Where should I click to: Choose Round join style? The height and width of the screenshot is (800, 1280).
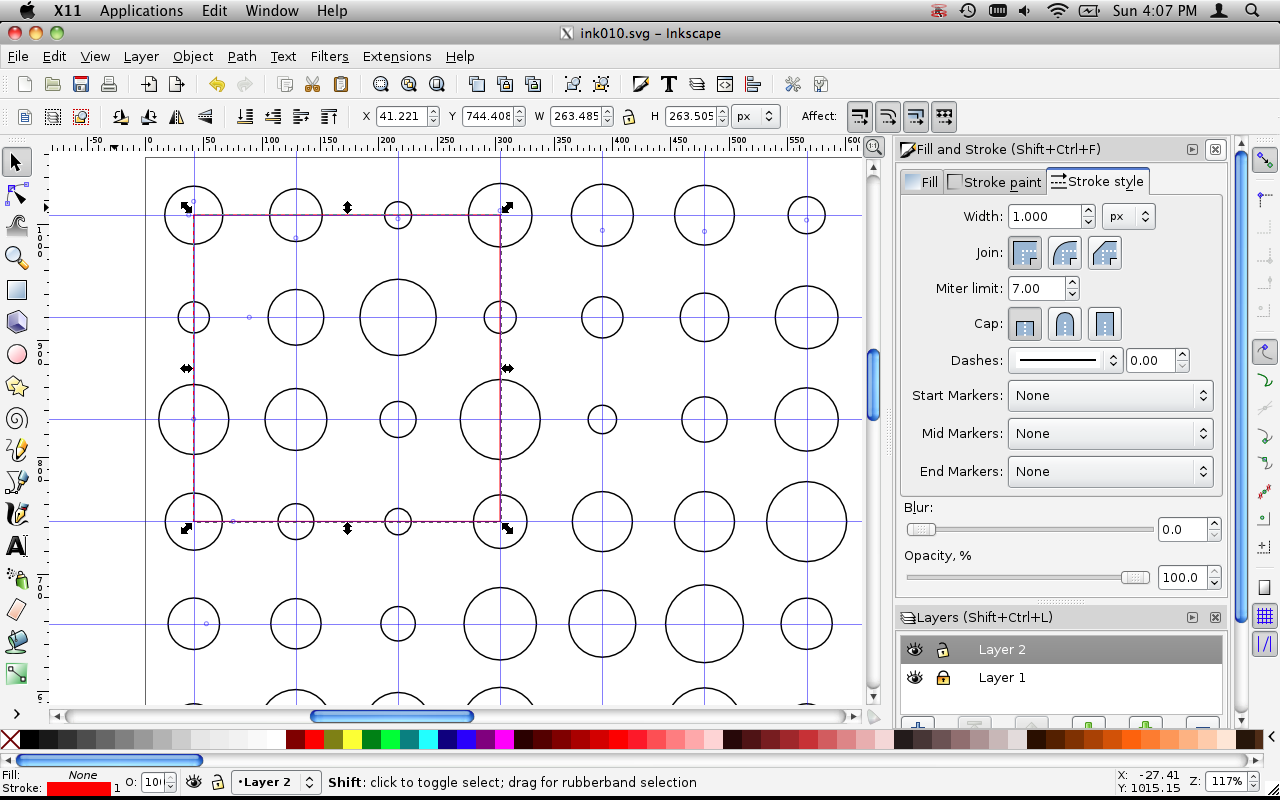(x=1065, y=253)
